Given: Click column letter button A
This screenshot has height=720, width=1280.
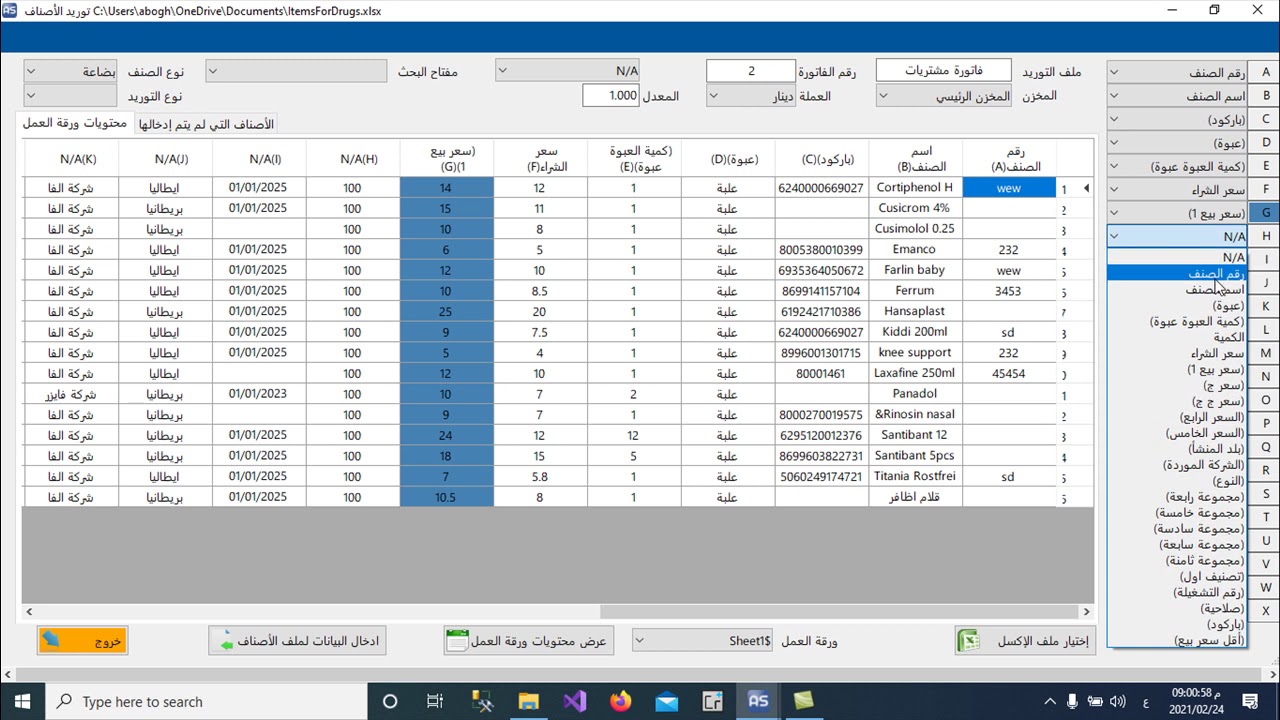Looking at the screenshot, I should coord(1266,73).
